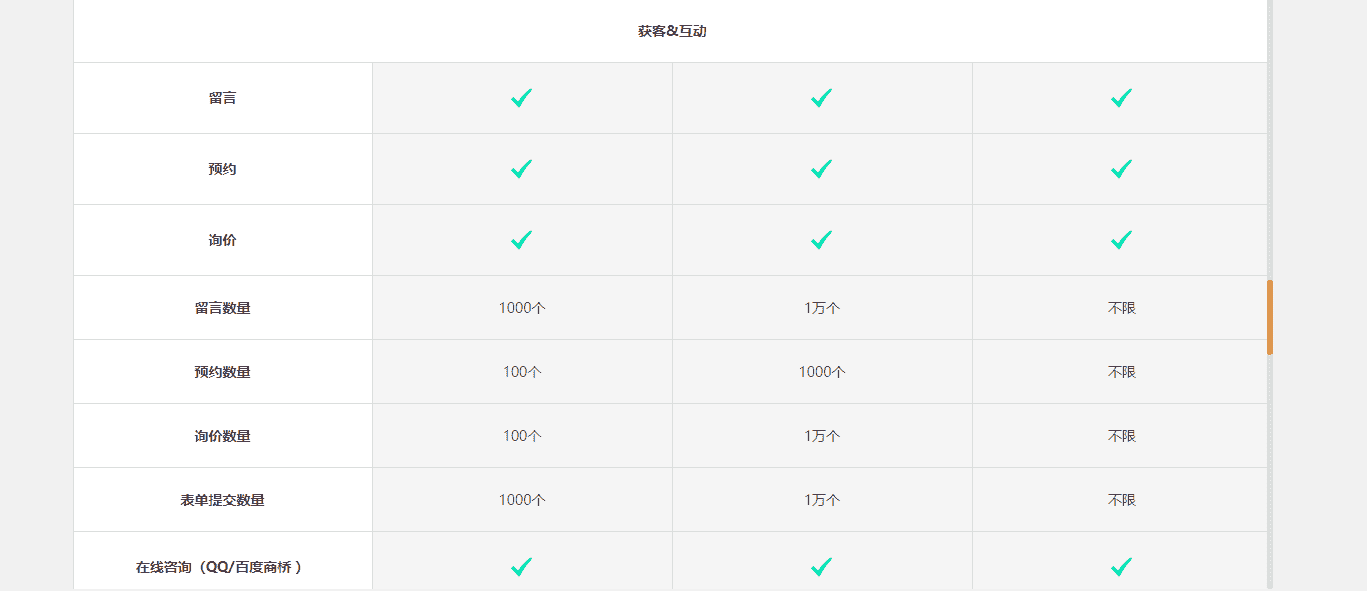The image size is (1367, 591).
Task: Click the middle checkmark in 留言 row
Action: click(822, 98)
